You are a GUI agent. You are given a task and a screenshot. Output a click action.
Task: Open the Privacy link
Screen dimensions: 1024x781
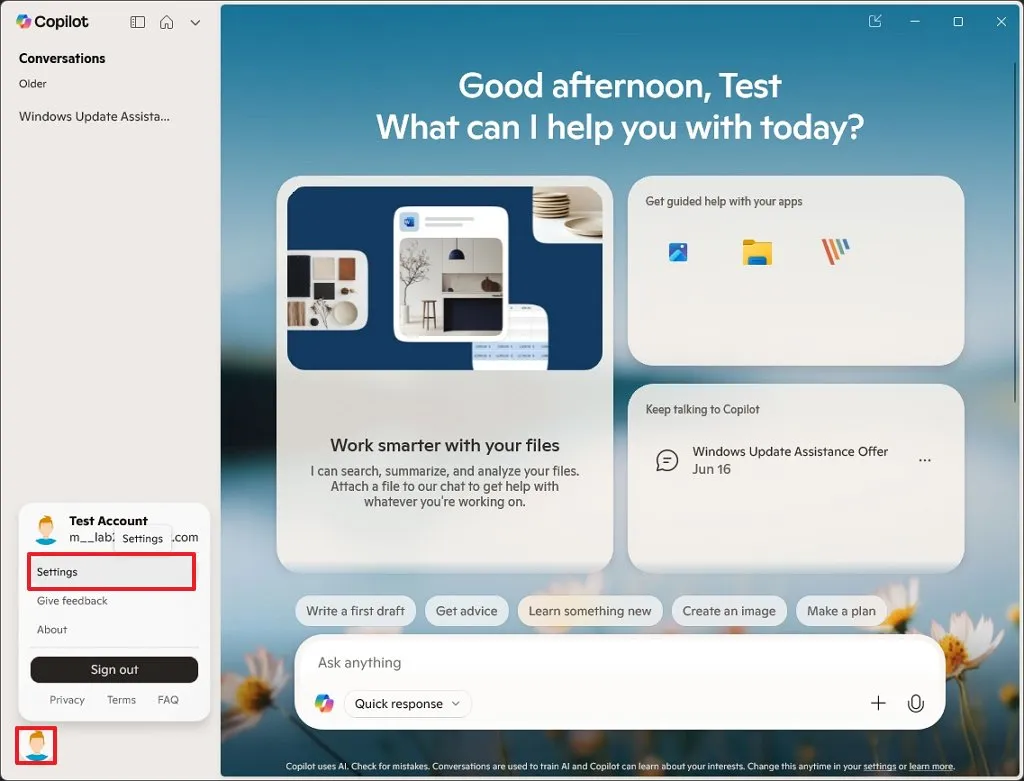point(67,700)
